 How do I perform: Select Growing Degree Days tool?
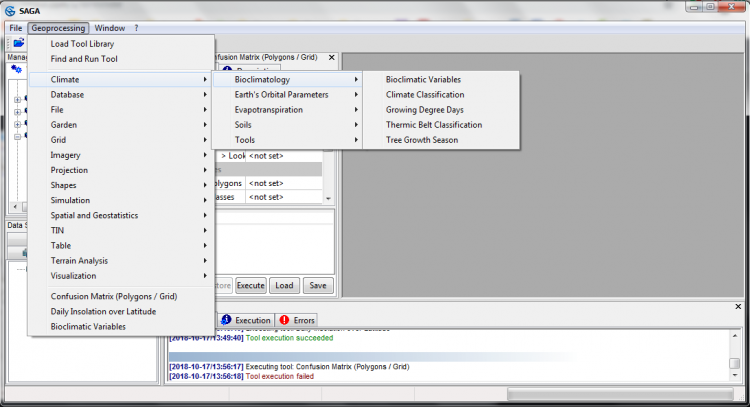tap(441, 110)
